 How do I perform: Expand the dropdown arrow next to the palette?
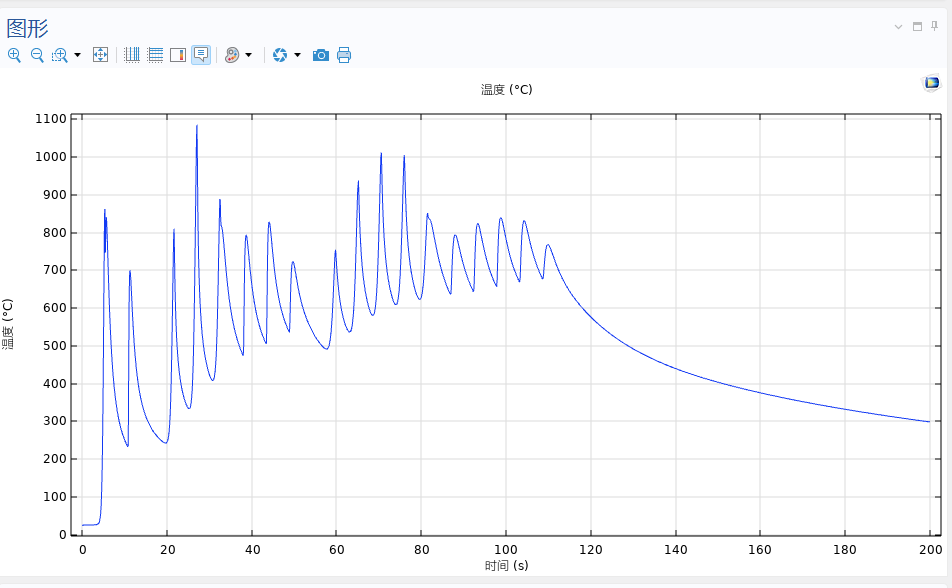point(248,55)
